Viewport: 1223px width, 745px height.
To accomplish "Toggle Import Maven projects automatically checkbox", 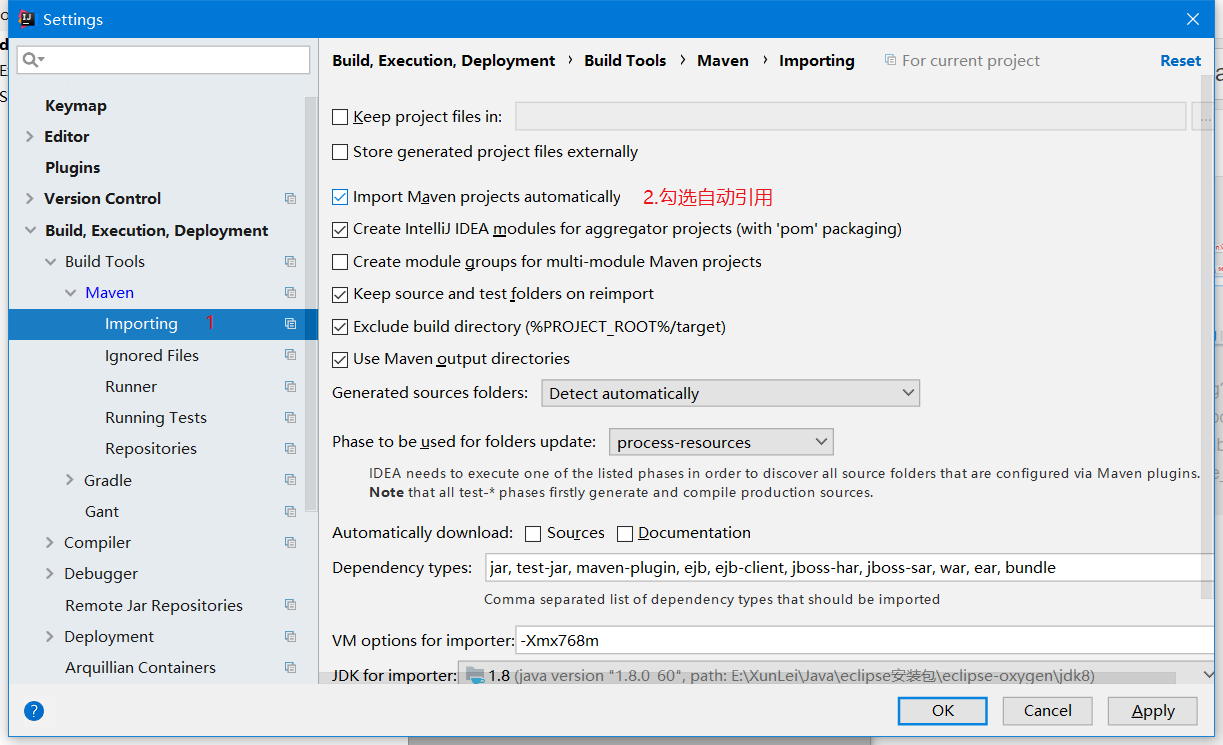I will (x=340, y=197).
